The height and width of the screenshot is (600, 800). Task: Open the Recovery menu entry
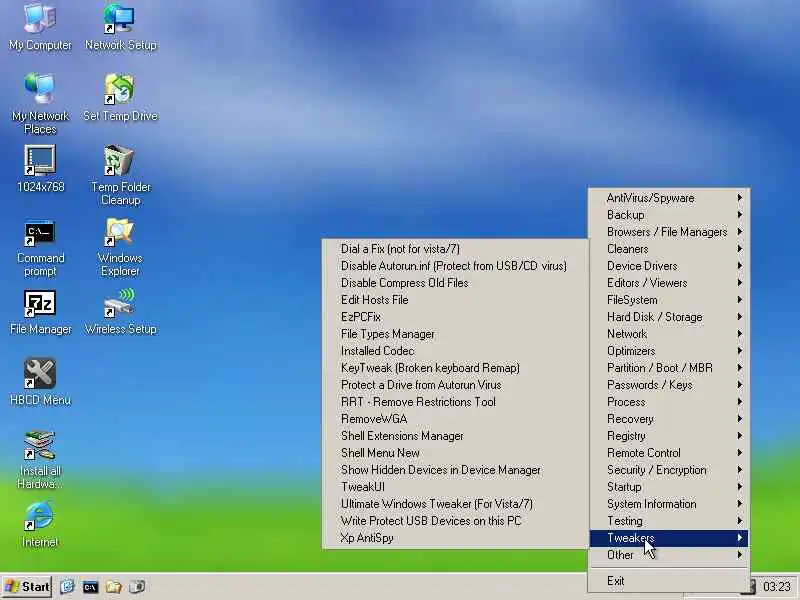tap(669, 419)
